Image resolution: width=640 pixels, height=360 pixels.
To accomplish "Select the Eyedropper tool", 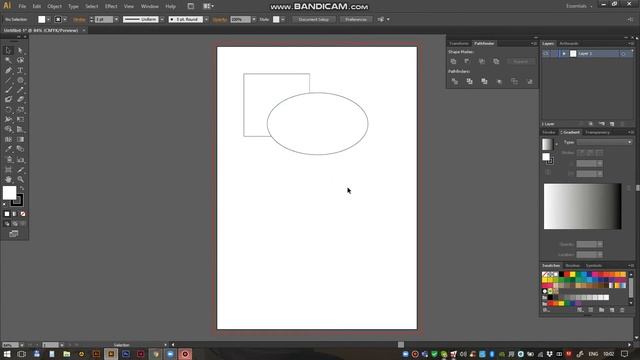I will coord(8,149).
